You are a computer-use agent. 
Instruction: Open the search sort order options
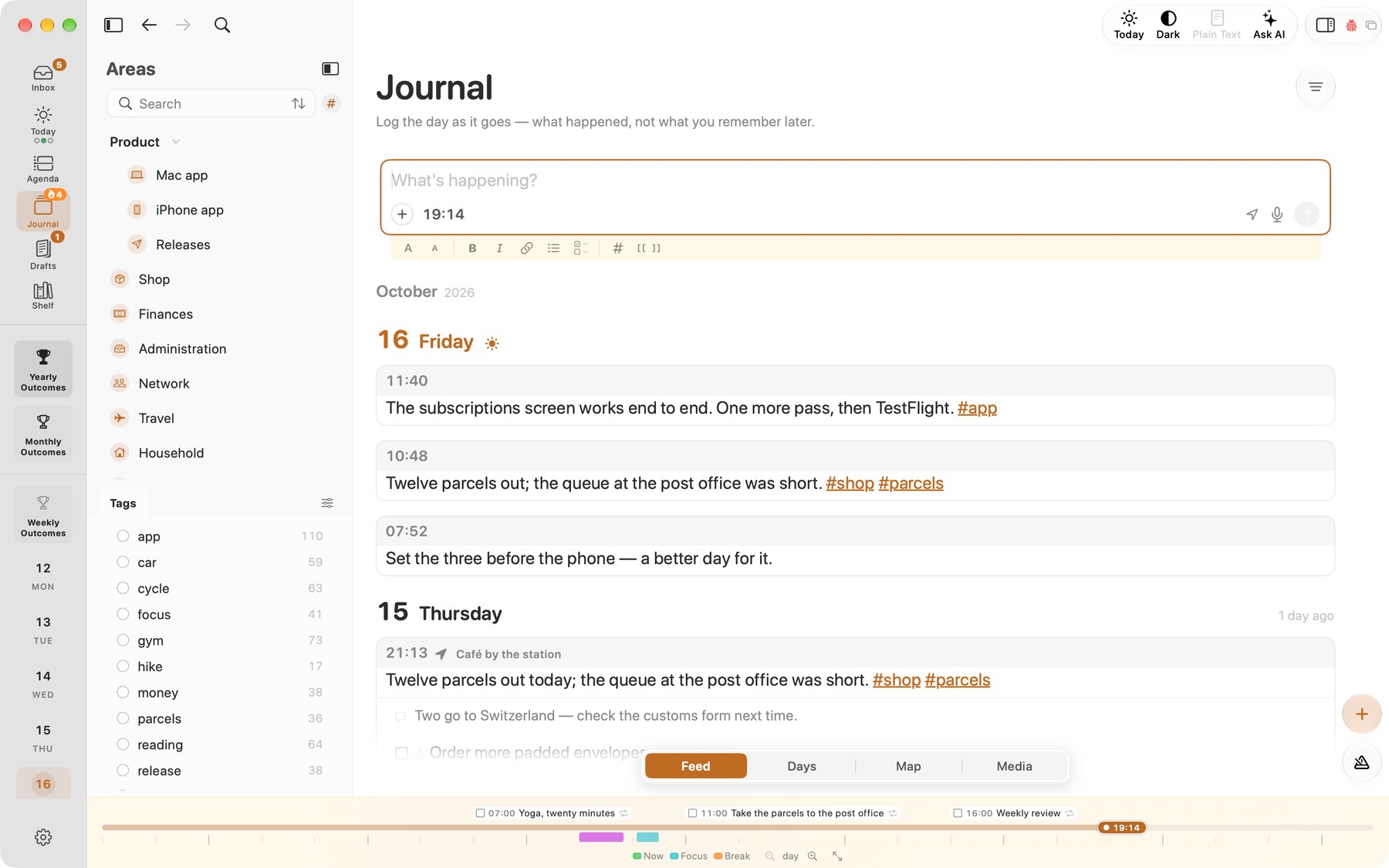click(298, 103)
